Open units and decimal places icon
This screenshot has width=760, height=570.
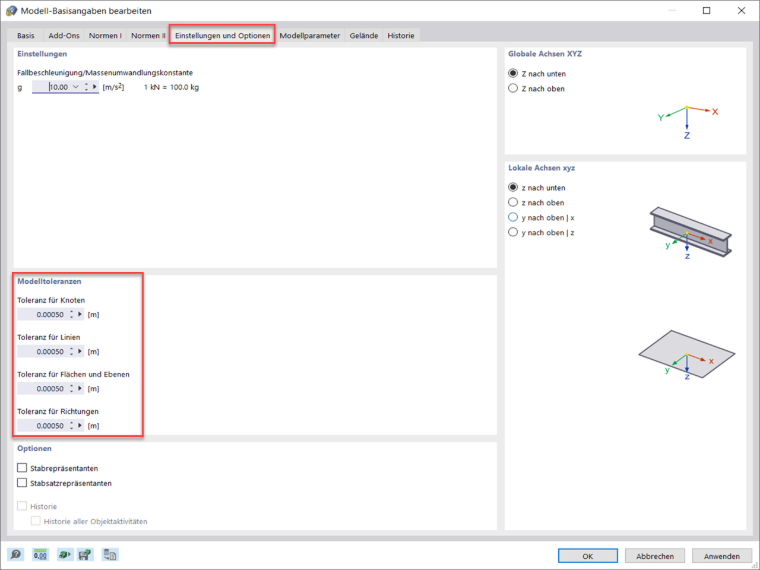coord(40,554)
